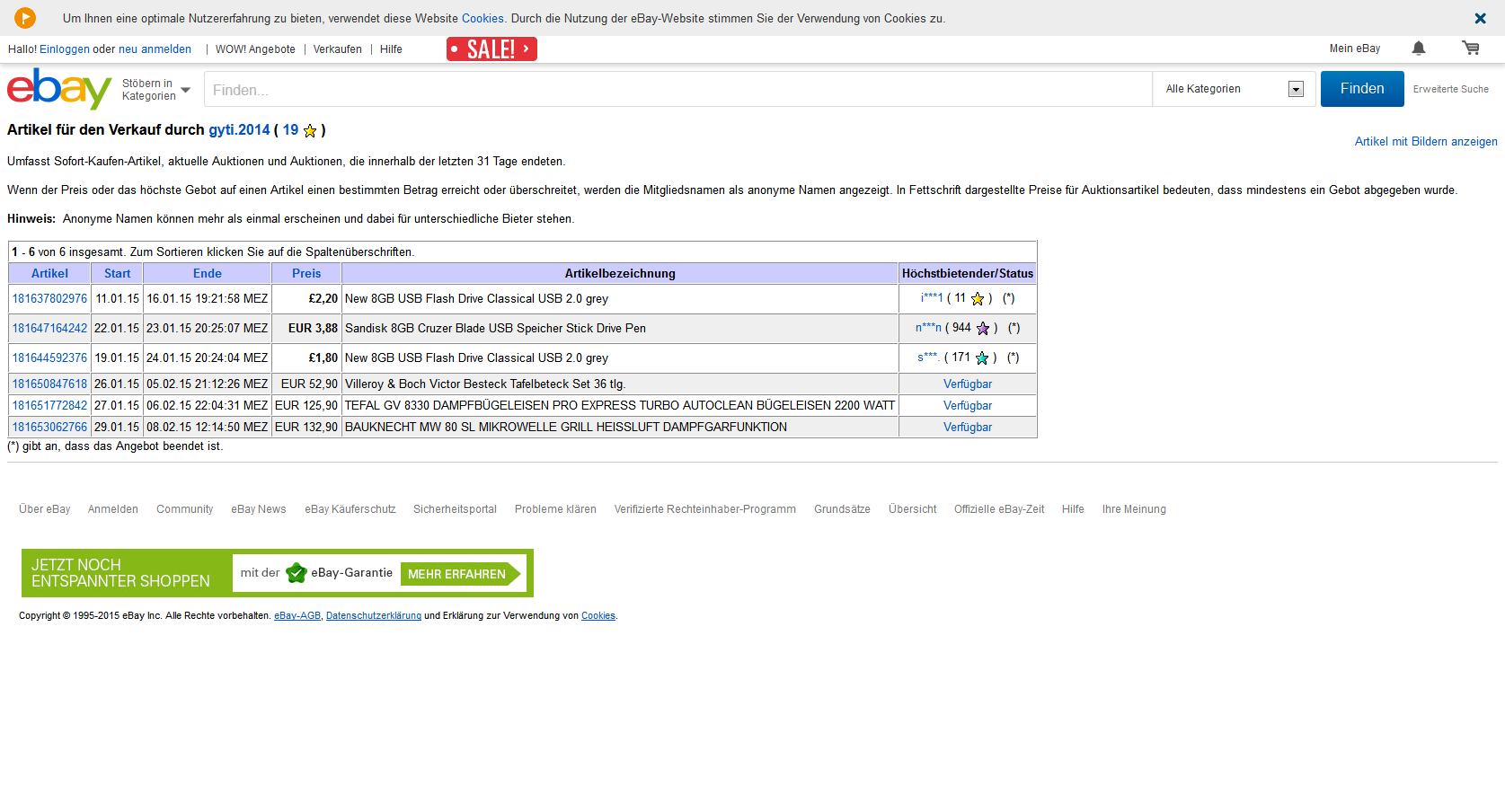
Task: Open bidder s***. profile link
Action: click(x=928, y=357)
